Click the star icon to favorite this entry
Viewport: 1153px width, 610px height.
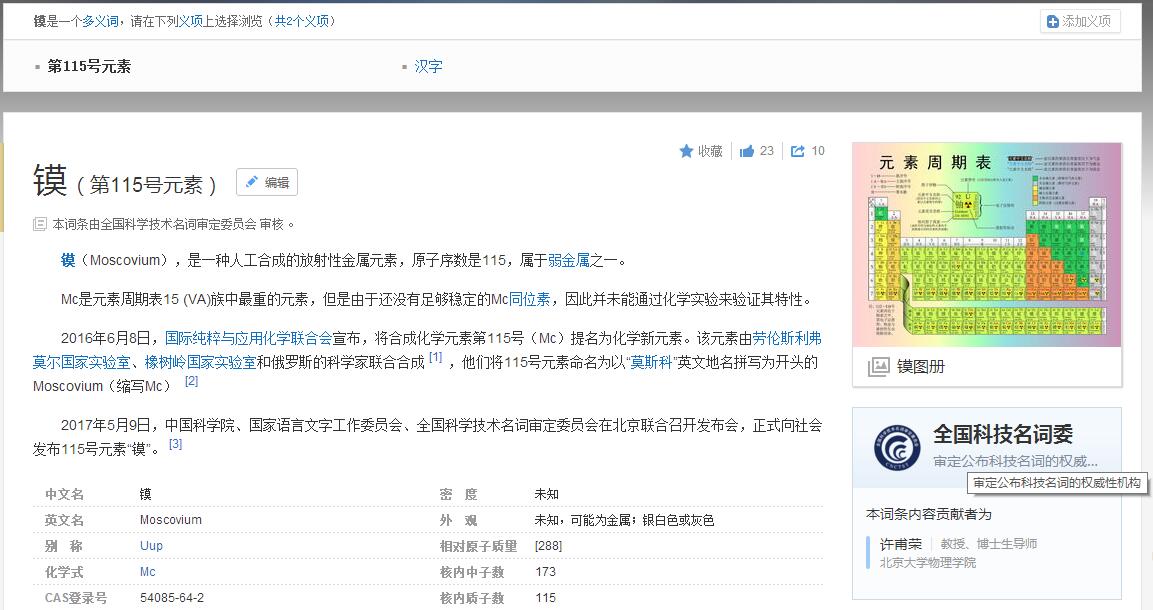(x=686, y=151)
